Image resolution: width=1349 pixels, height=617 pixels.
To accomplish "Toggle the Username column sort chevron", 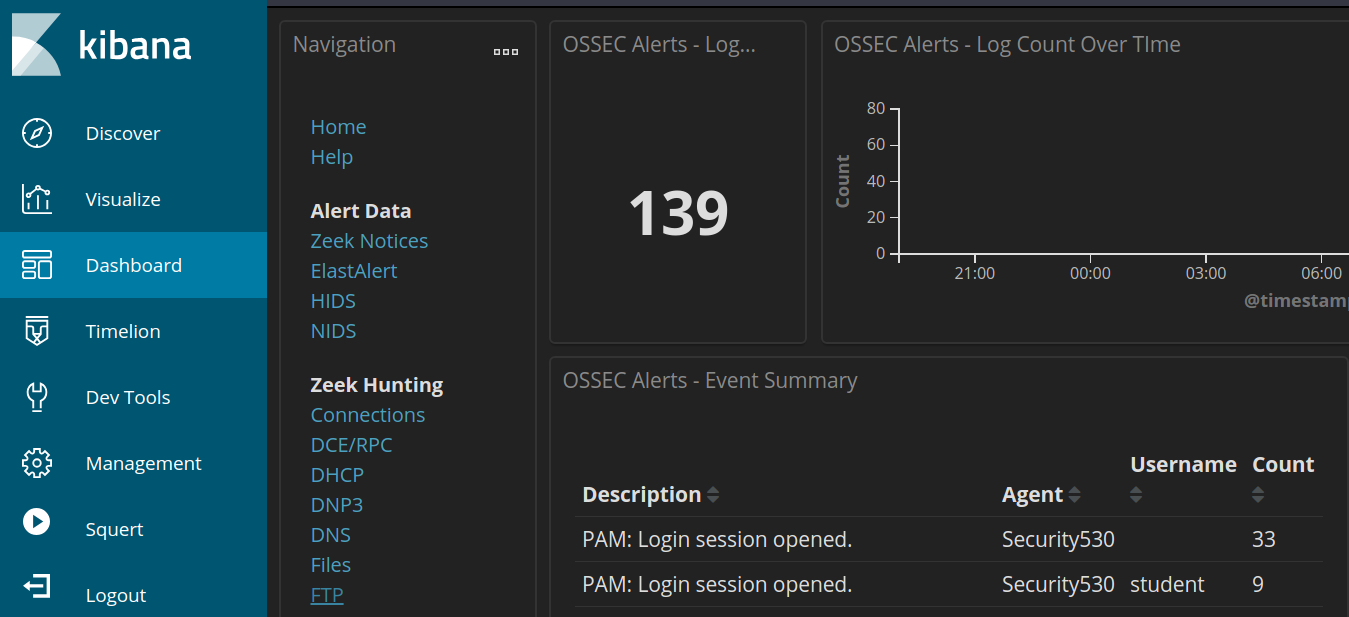I will point(1136,493).
